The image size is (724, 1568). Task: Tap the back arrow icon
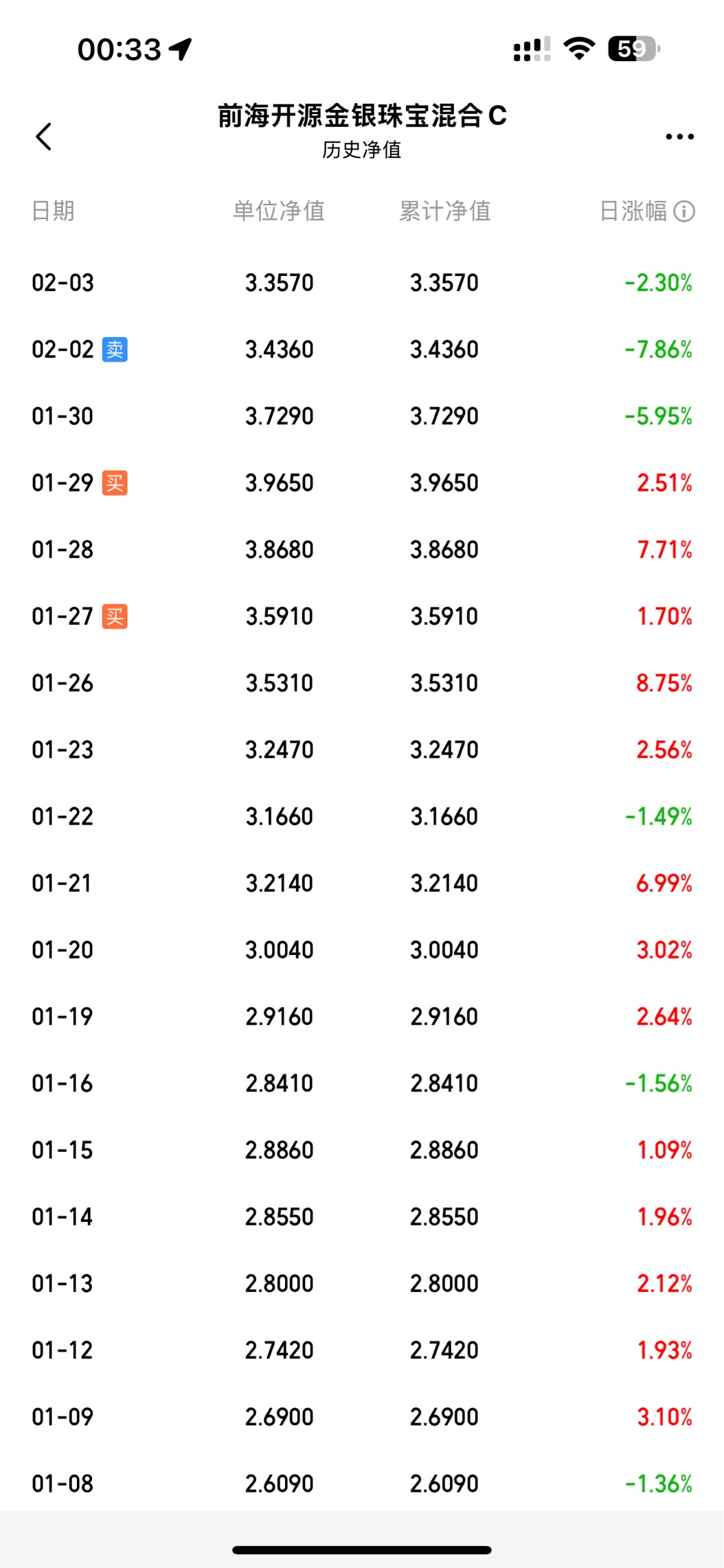pyautogui.click(x=44, y=136)
